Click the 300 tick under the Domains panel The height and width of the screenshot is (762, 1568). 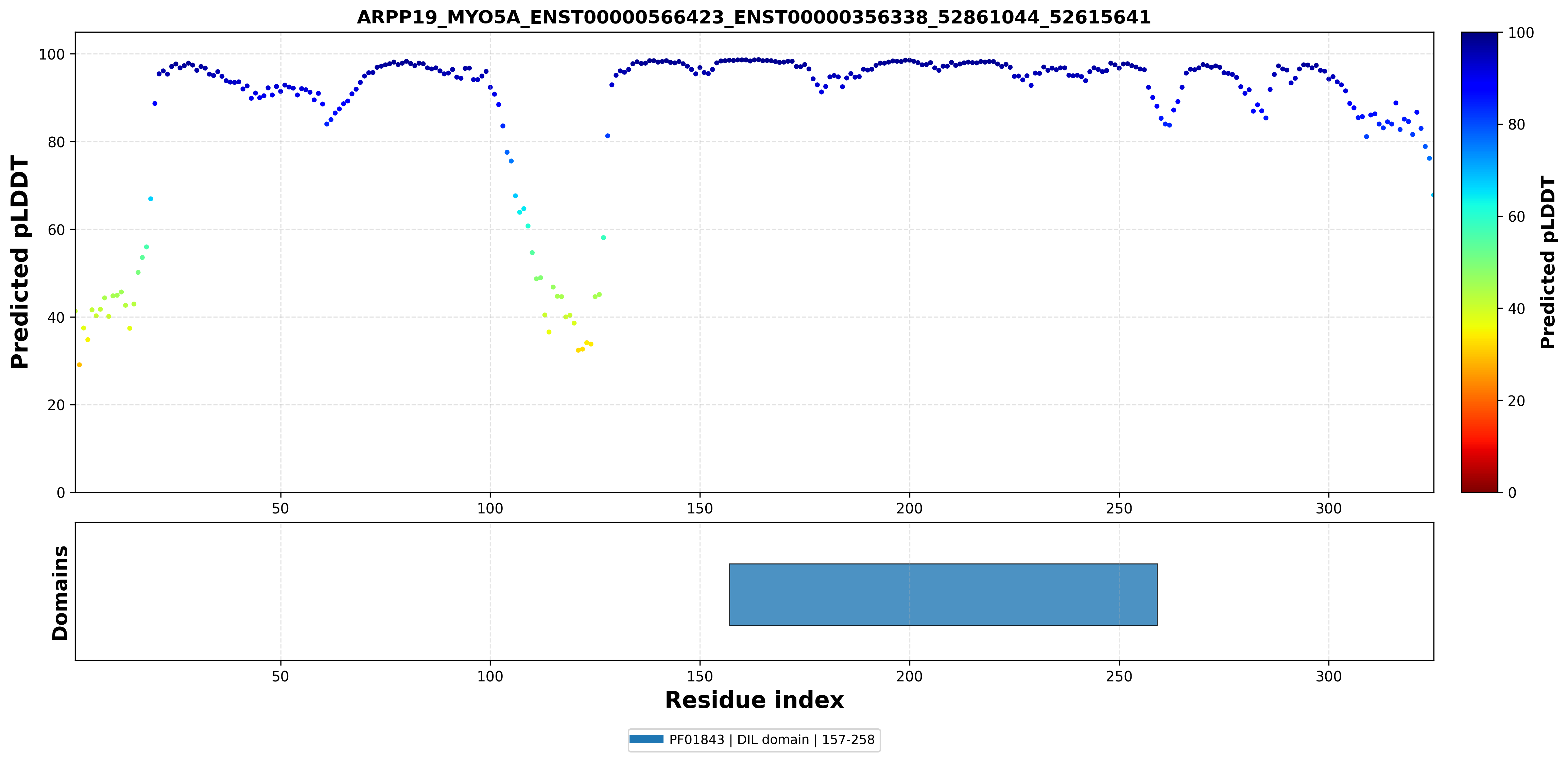click(1328, 676)
